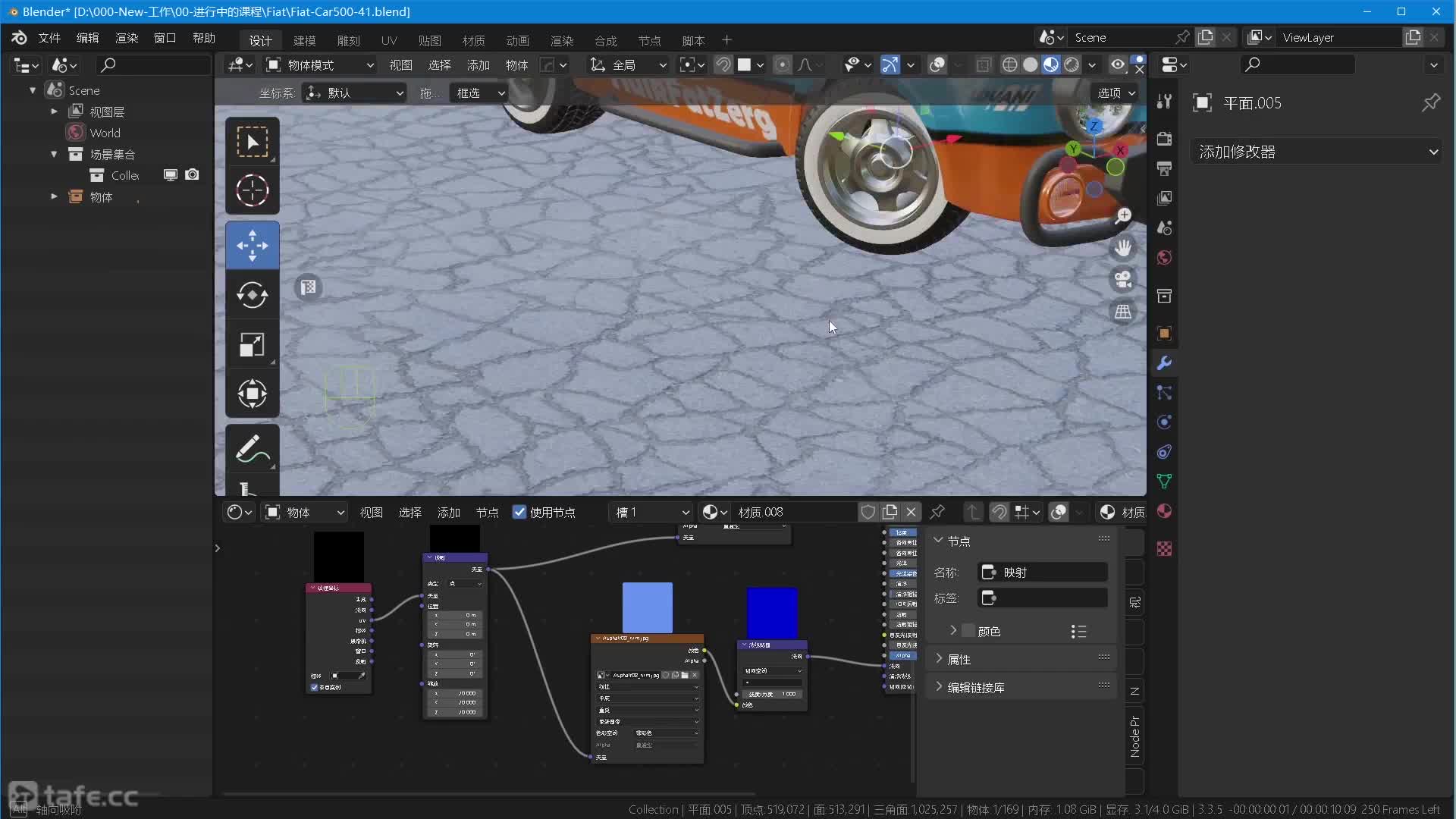This screenshot has width=1456, height=819.
Task: Select the 3D Cursor tool
Action: (253, 190)
